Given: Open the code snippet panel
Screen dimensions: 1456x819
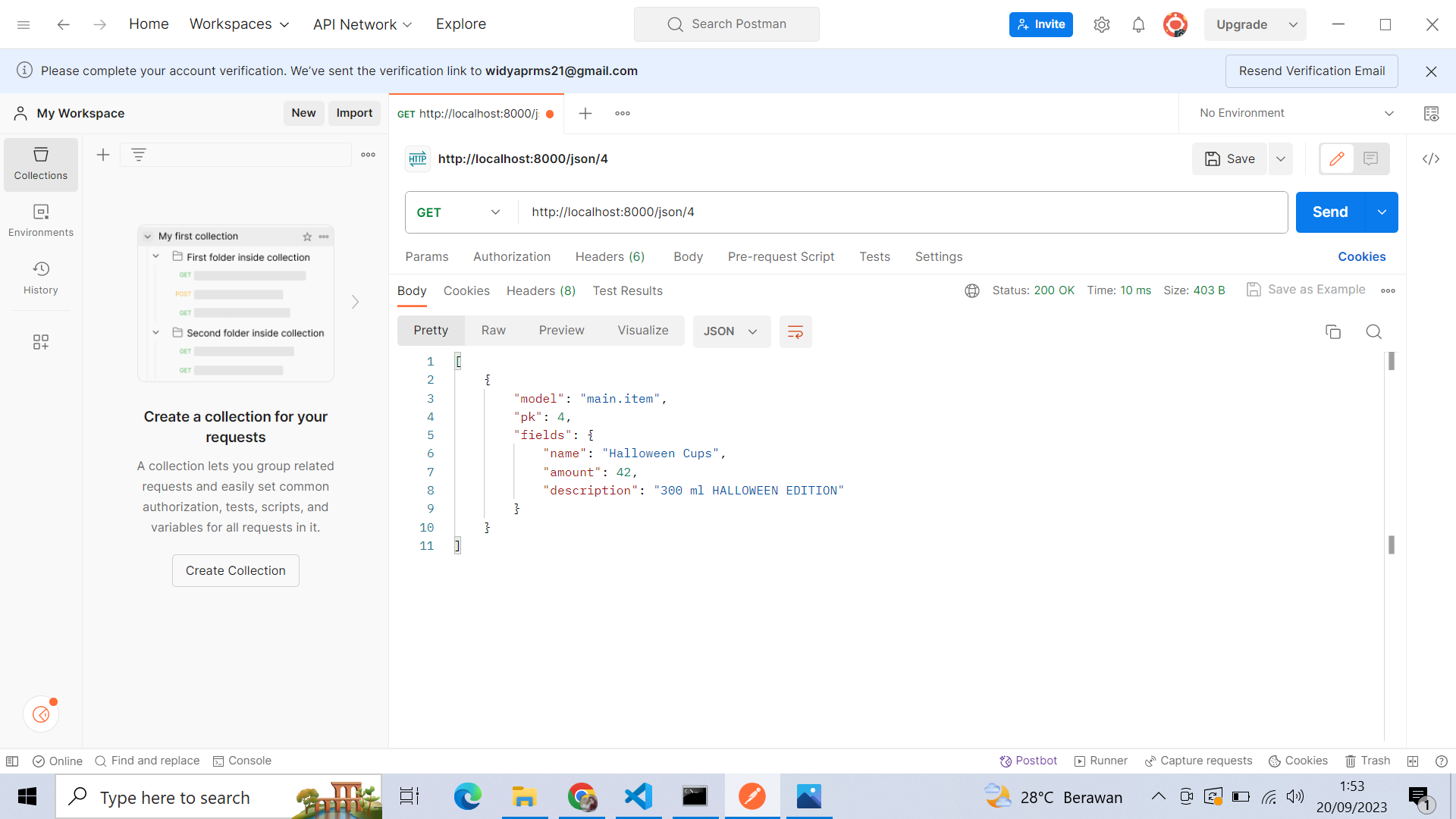Looking at the screenshot, I should click(1432, 158).
